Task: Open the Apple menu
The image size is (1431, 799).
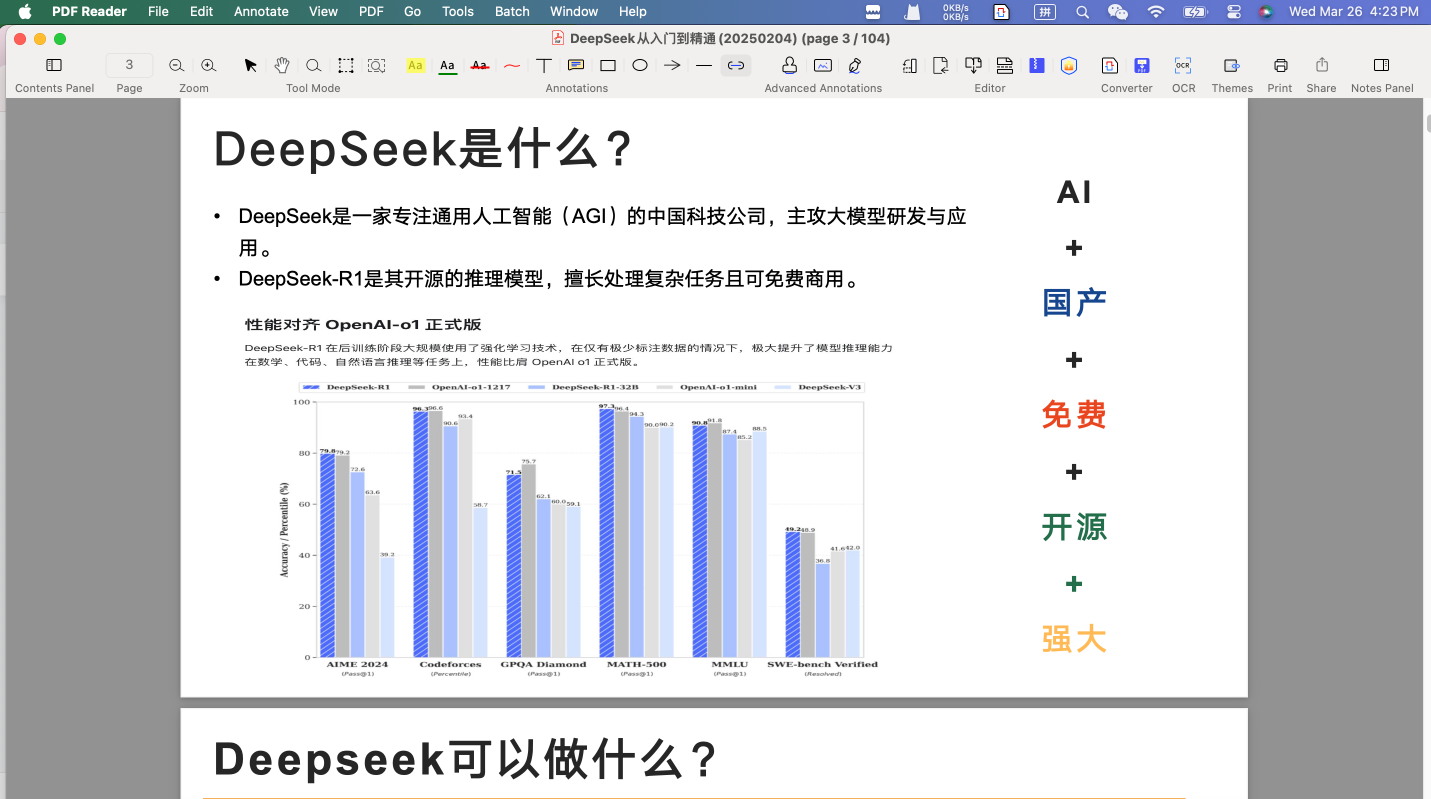Action: click(25, 11)
